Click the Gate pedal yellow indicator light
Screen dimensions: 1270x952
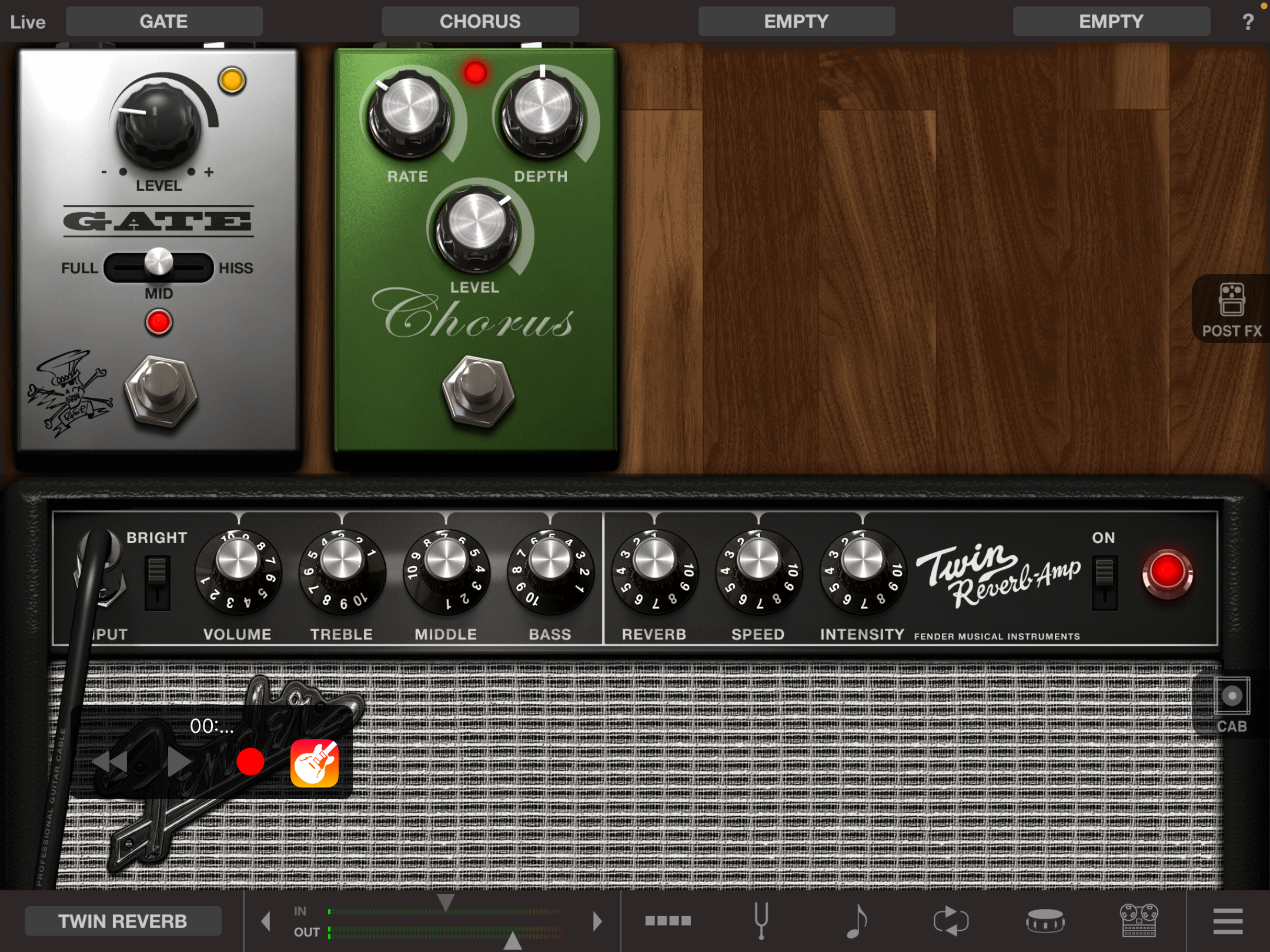click(232, 81)
